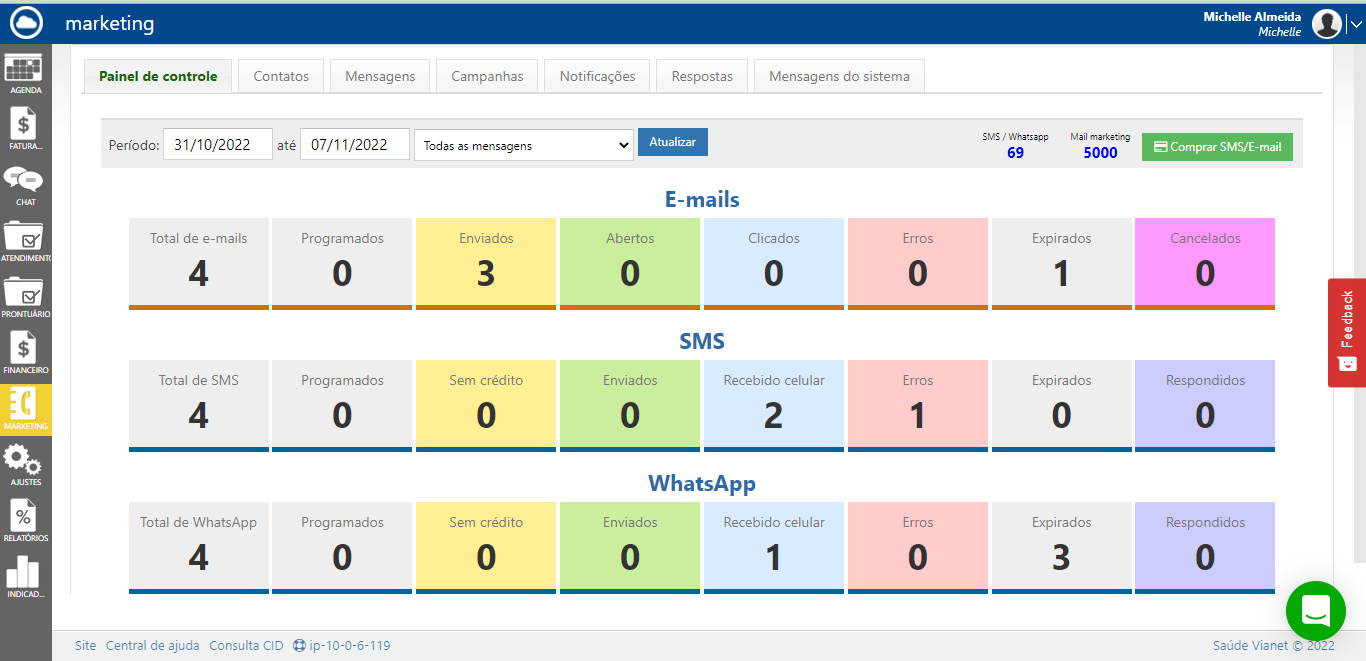Select the Marketing sidebar icon
1366x661 pixels.
[x=25, y=409]
